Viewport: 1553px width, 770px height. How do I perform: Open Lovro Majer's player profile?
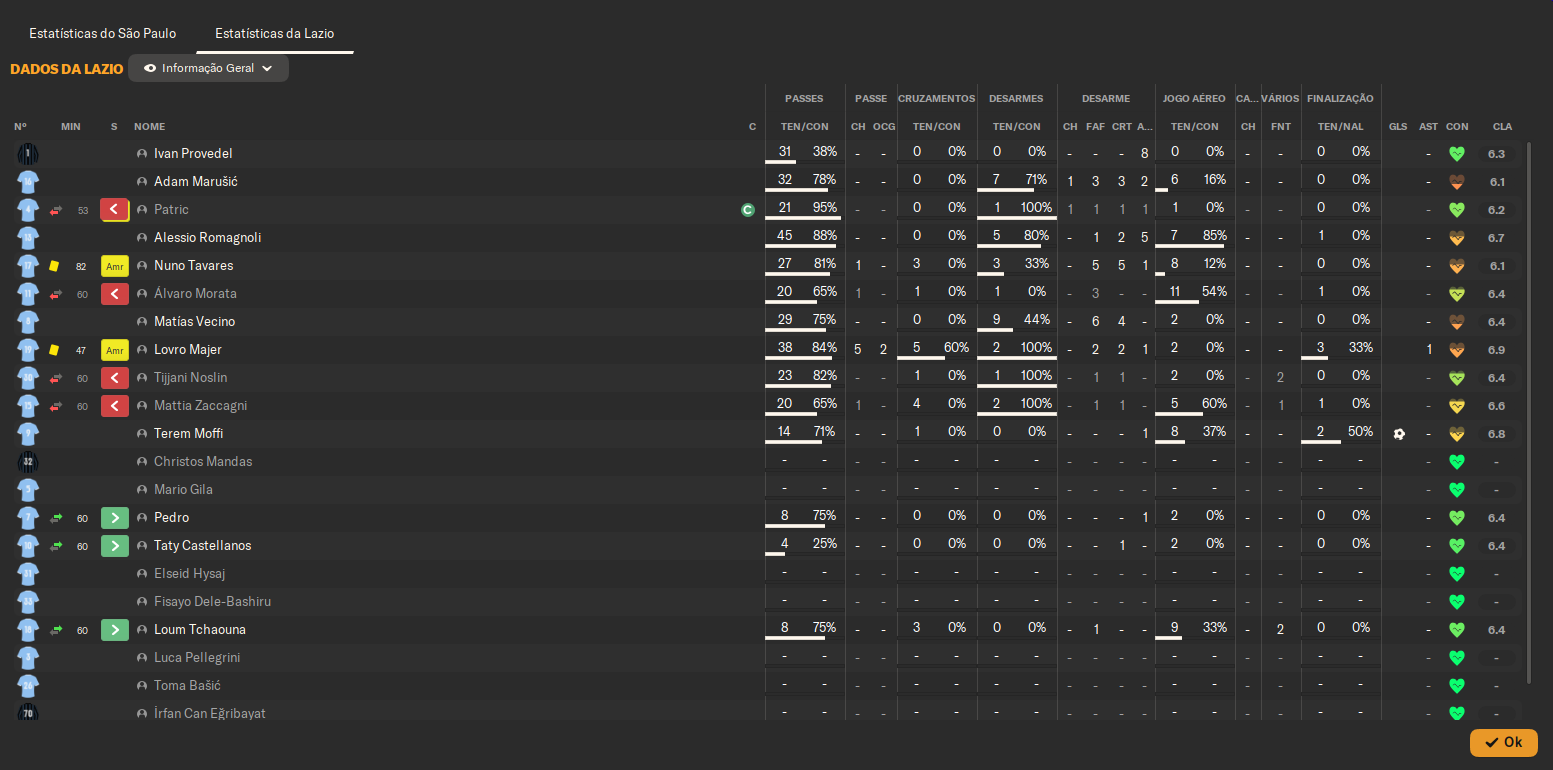188,350
